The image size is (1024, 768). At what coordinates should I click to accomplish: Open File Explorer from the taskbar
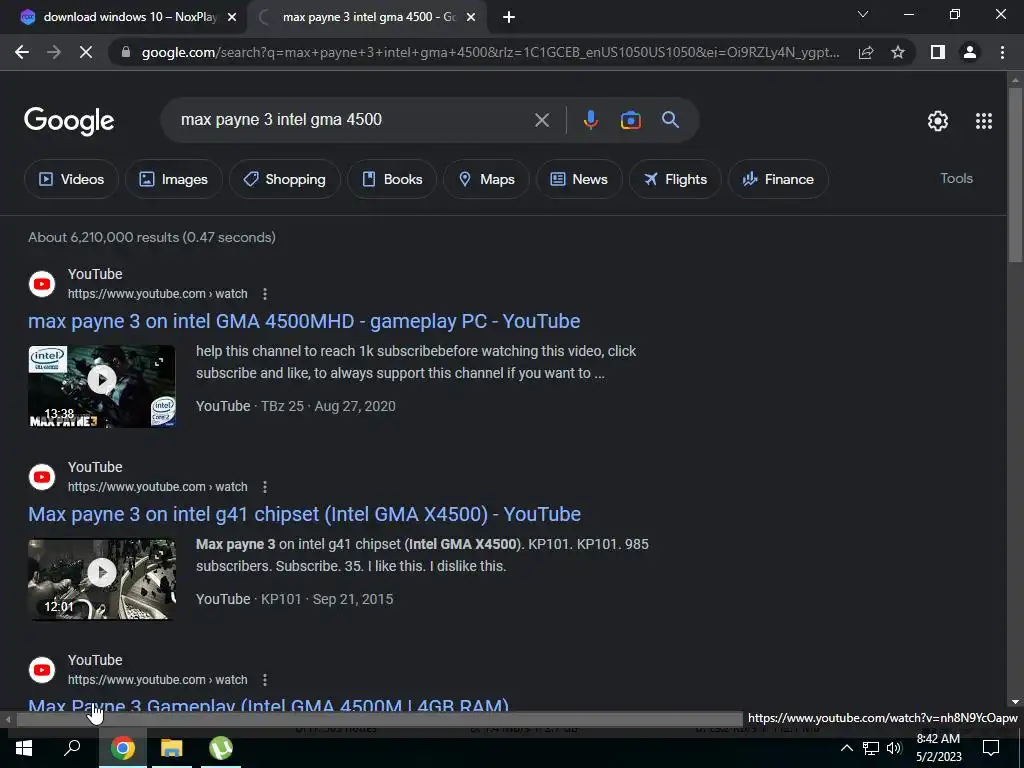click(171, 748)
